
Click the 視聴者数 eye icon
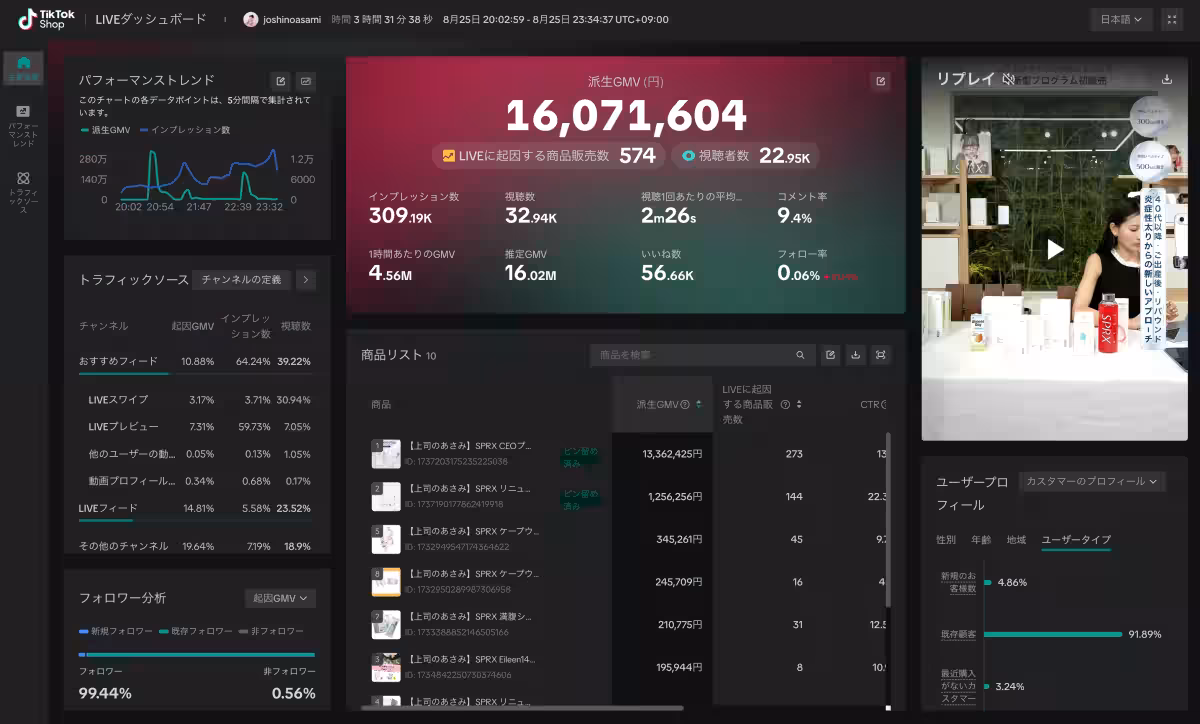(x=688, y=156)
